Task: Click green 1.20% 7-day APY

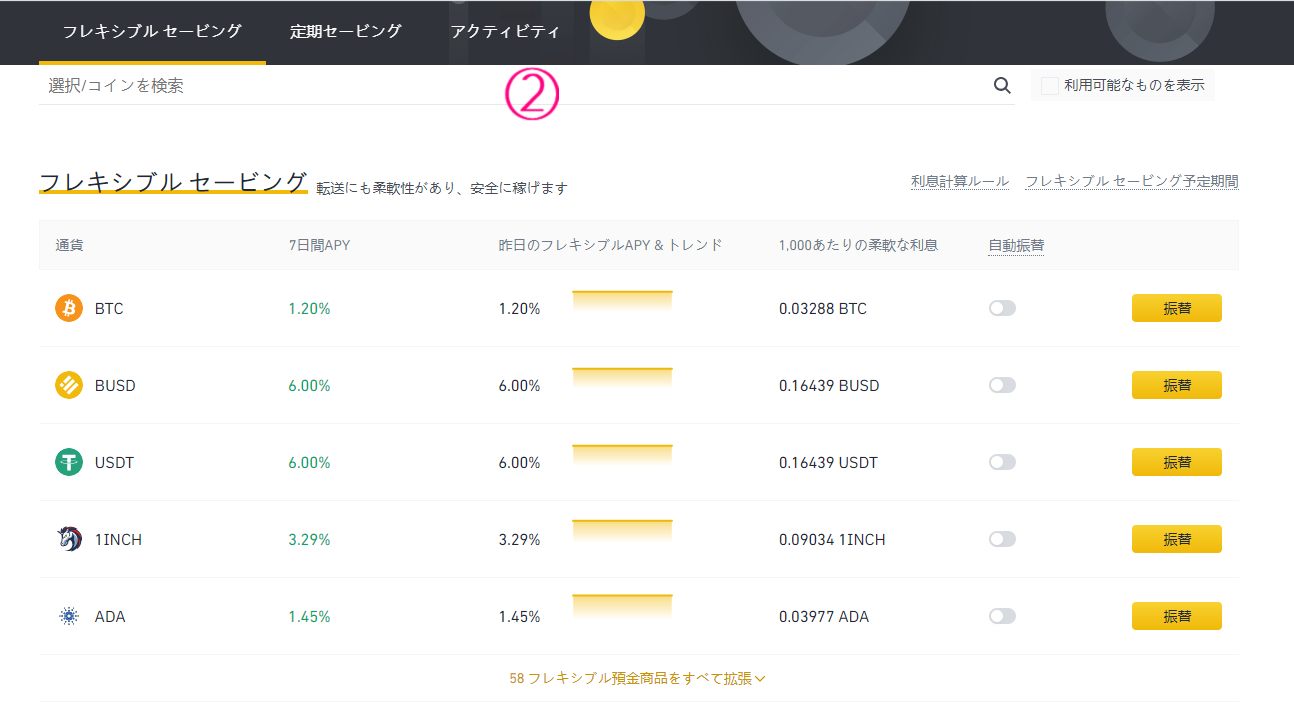Action: click(x=309, y=309)
